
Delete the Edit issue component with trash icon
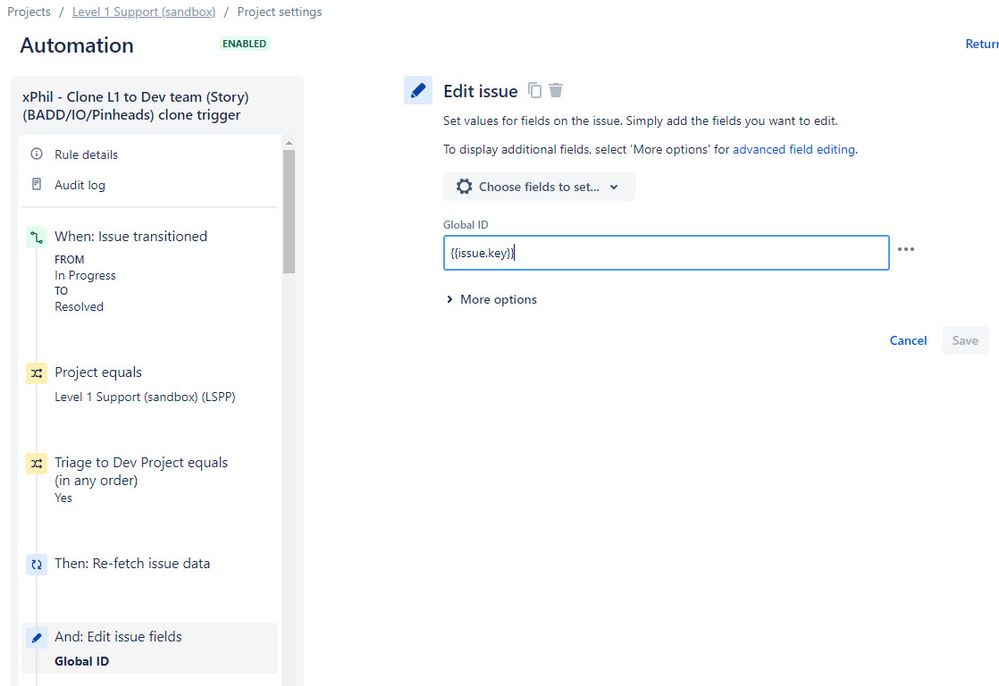[556, 90]
